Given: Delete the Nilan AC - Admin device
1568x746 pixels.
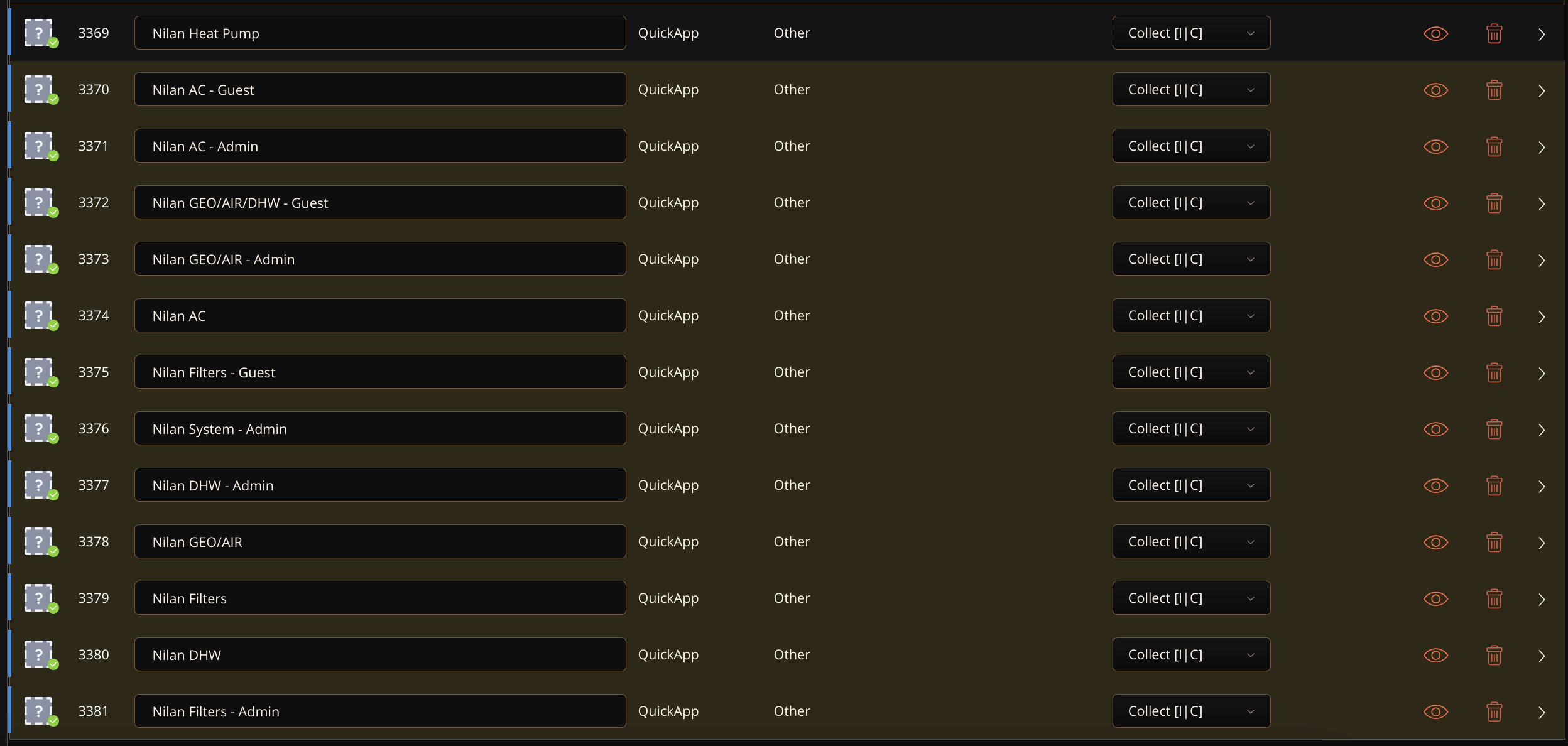Looking at the screenshot, I should click(1494, 146).
